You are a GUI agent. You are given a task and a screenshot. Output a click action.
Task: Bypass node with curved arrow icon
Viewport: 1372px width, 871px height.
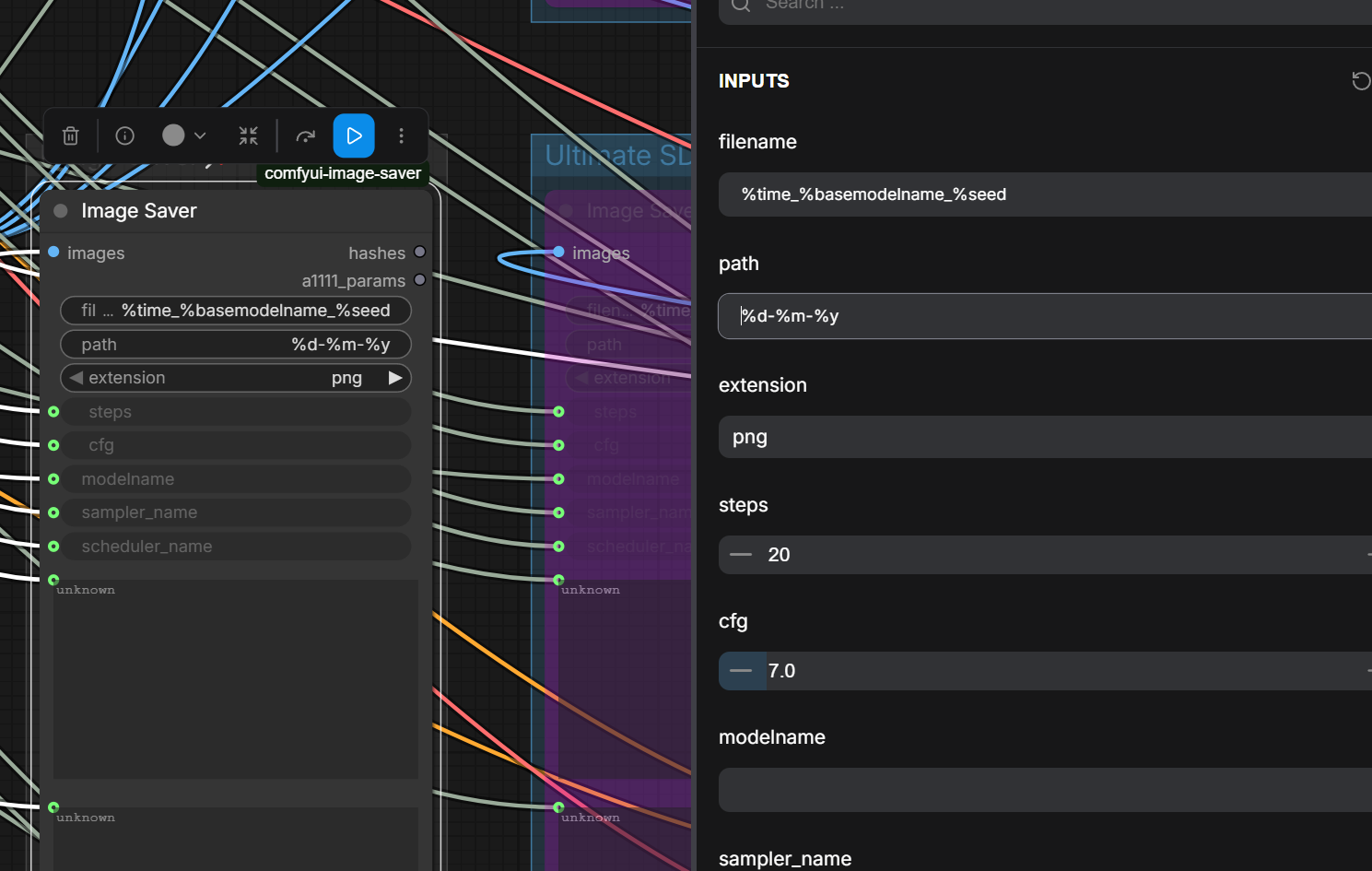point(306,136)
